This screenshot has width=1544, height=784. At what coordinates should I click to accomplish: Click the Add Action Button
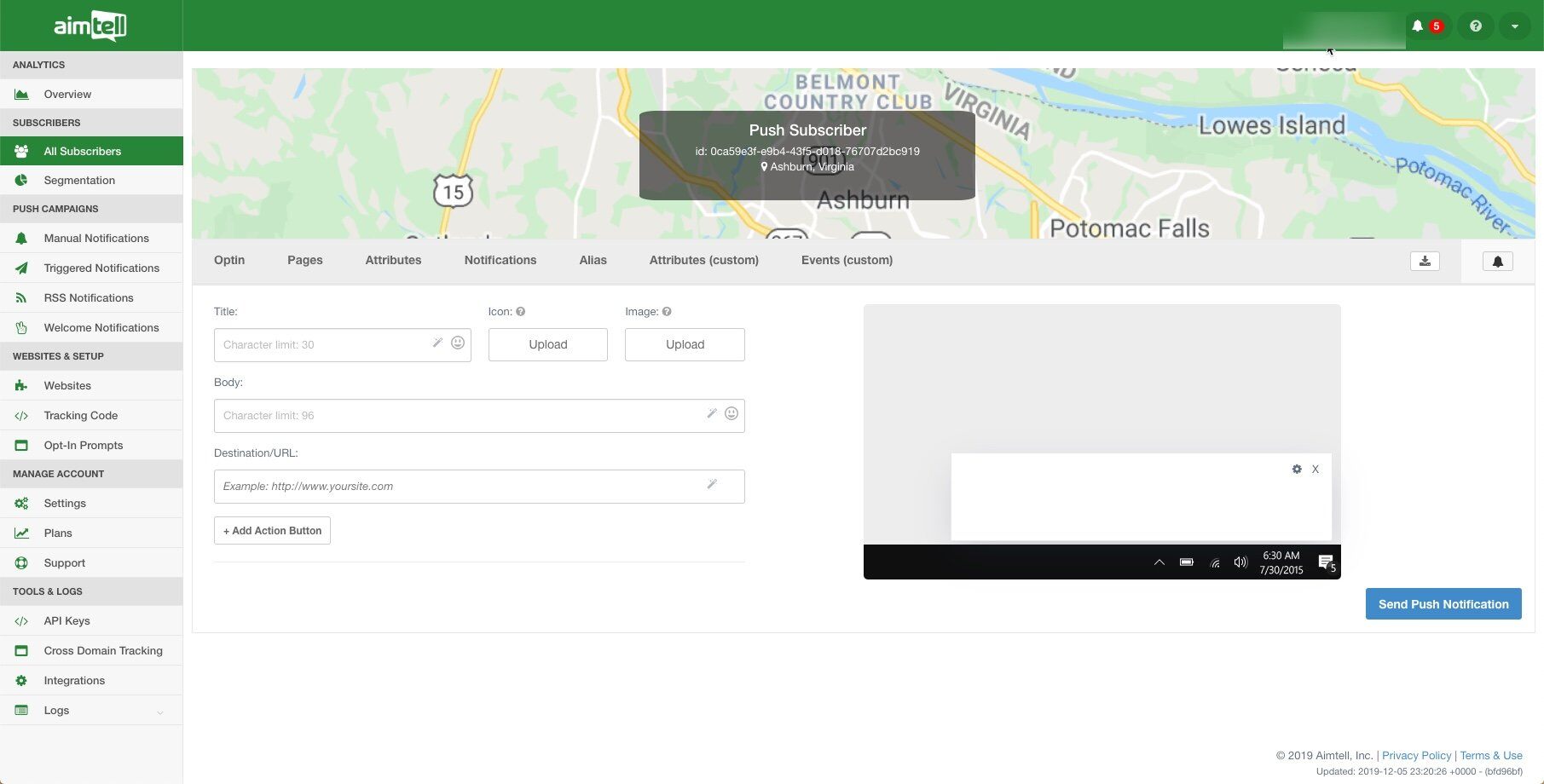pyautogui.click(x=272, y=530)
